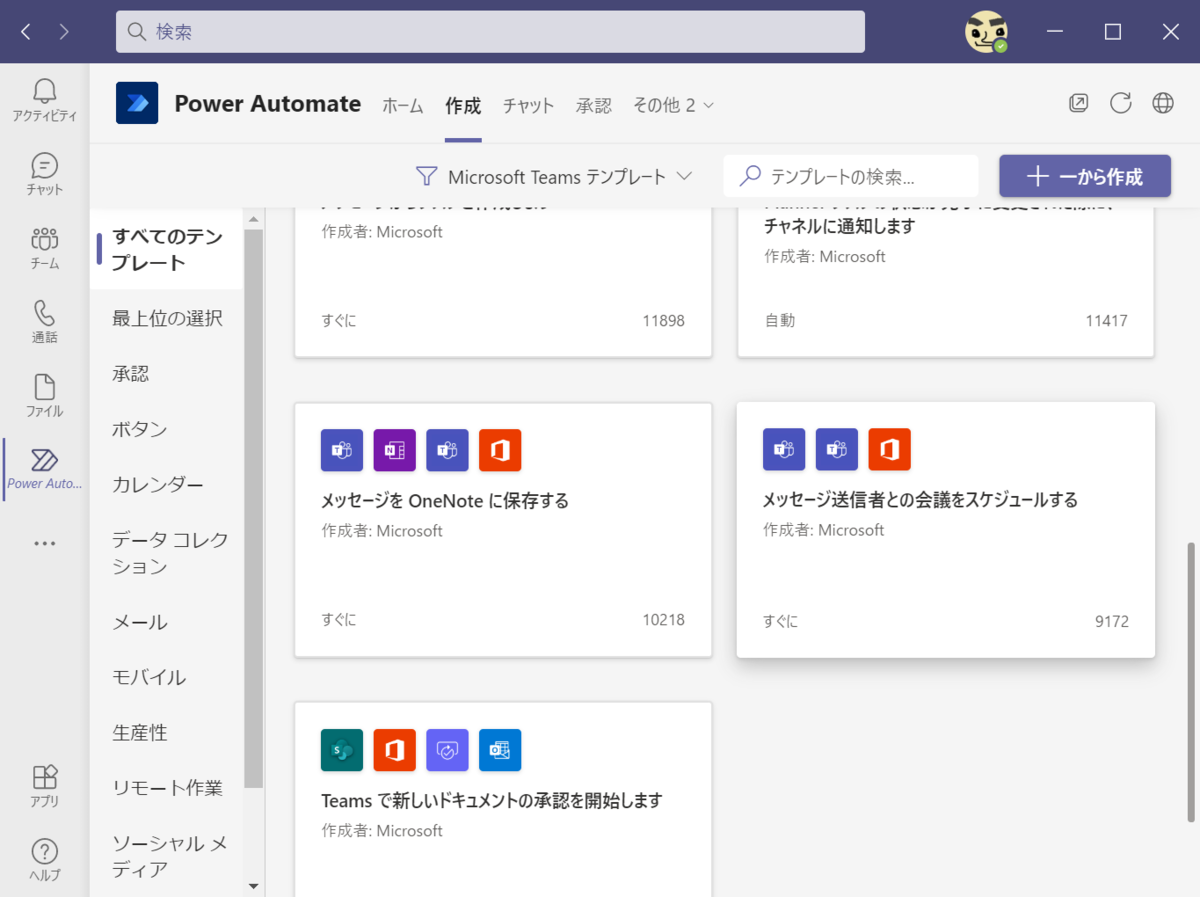Viewport: 1200px width, 897px height.
Task: Click the SharePoint icon on the document approval card
Action: tap(342, 750)
